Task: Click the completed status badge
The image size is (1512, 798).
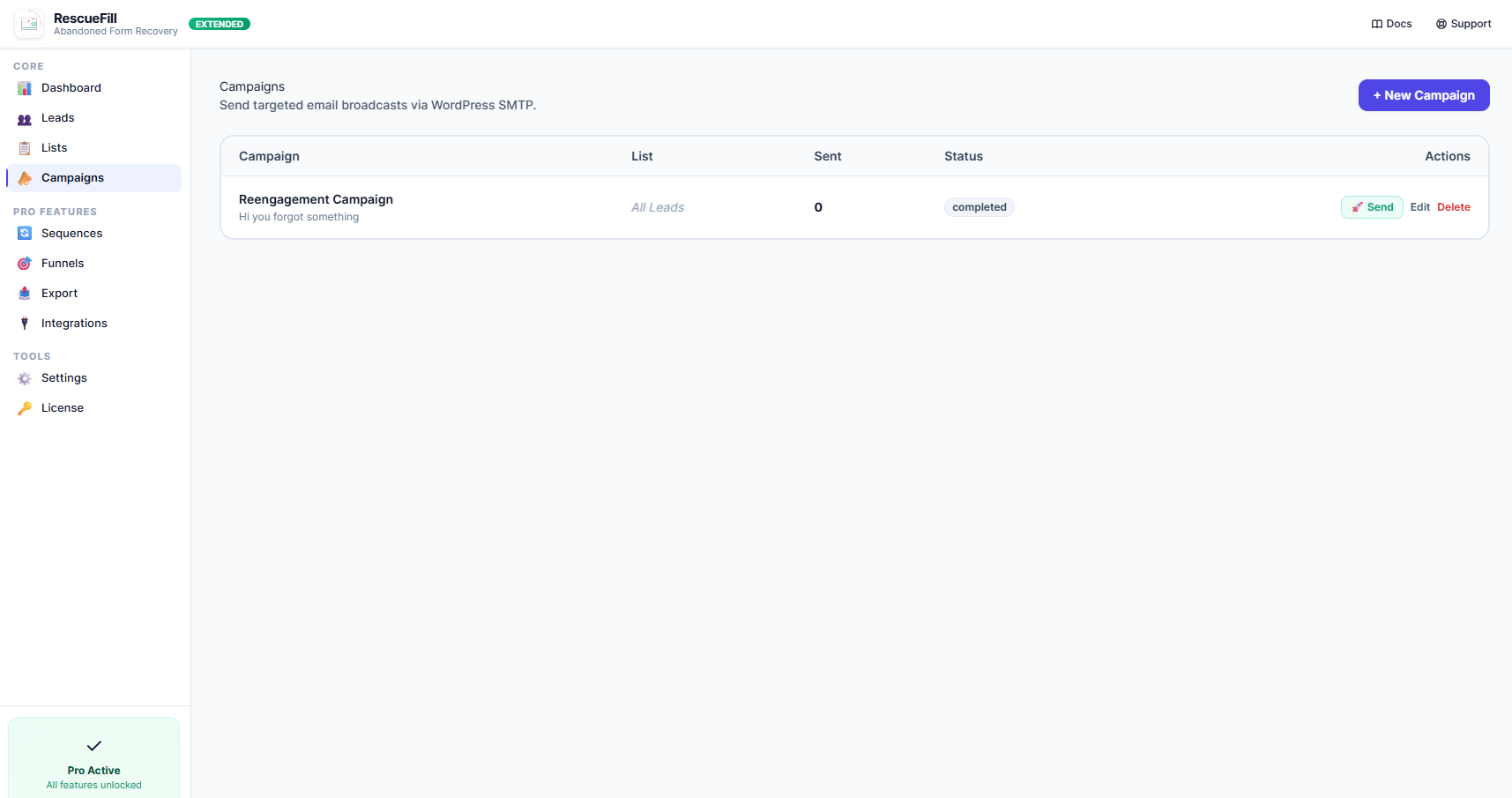Action: pyautogui.click(x=979, y=206)
